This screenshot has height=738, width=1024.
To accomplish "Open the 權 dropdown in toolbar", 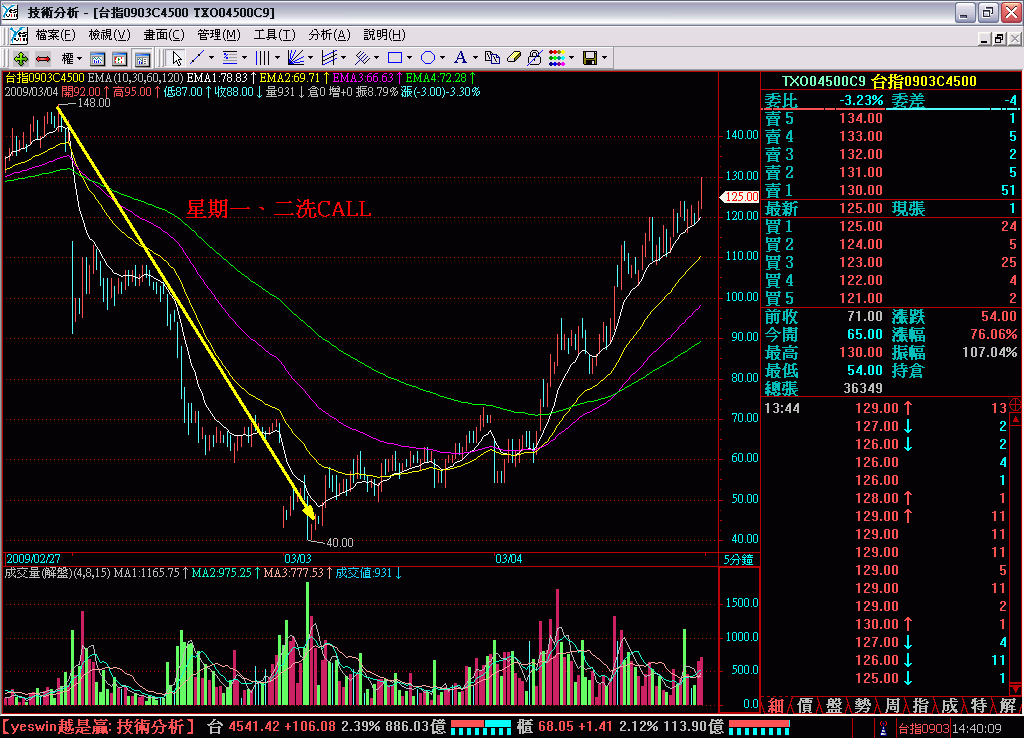I will (71, 59).
